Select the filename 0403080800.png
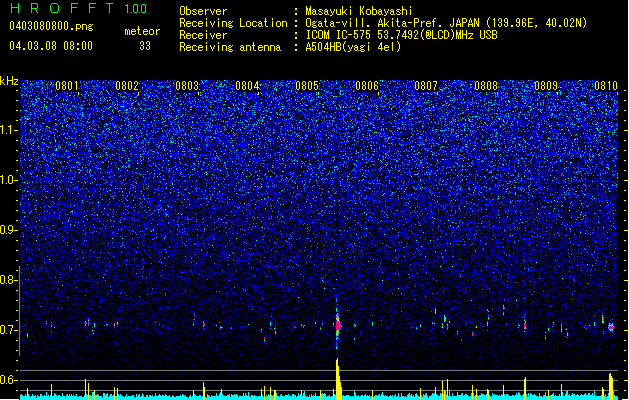This screenshot has width=629, height=400. point(51,26)
